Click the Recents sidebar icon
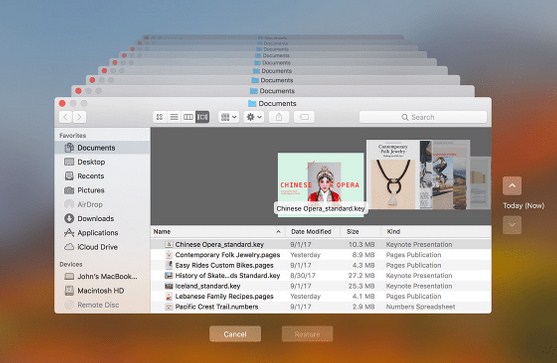Viewport: 557px width, 363px height. click(x=69, y=176)
